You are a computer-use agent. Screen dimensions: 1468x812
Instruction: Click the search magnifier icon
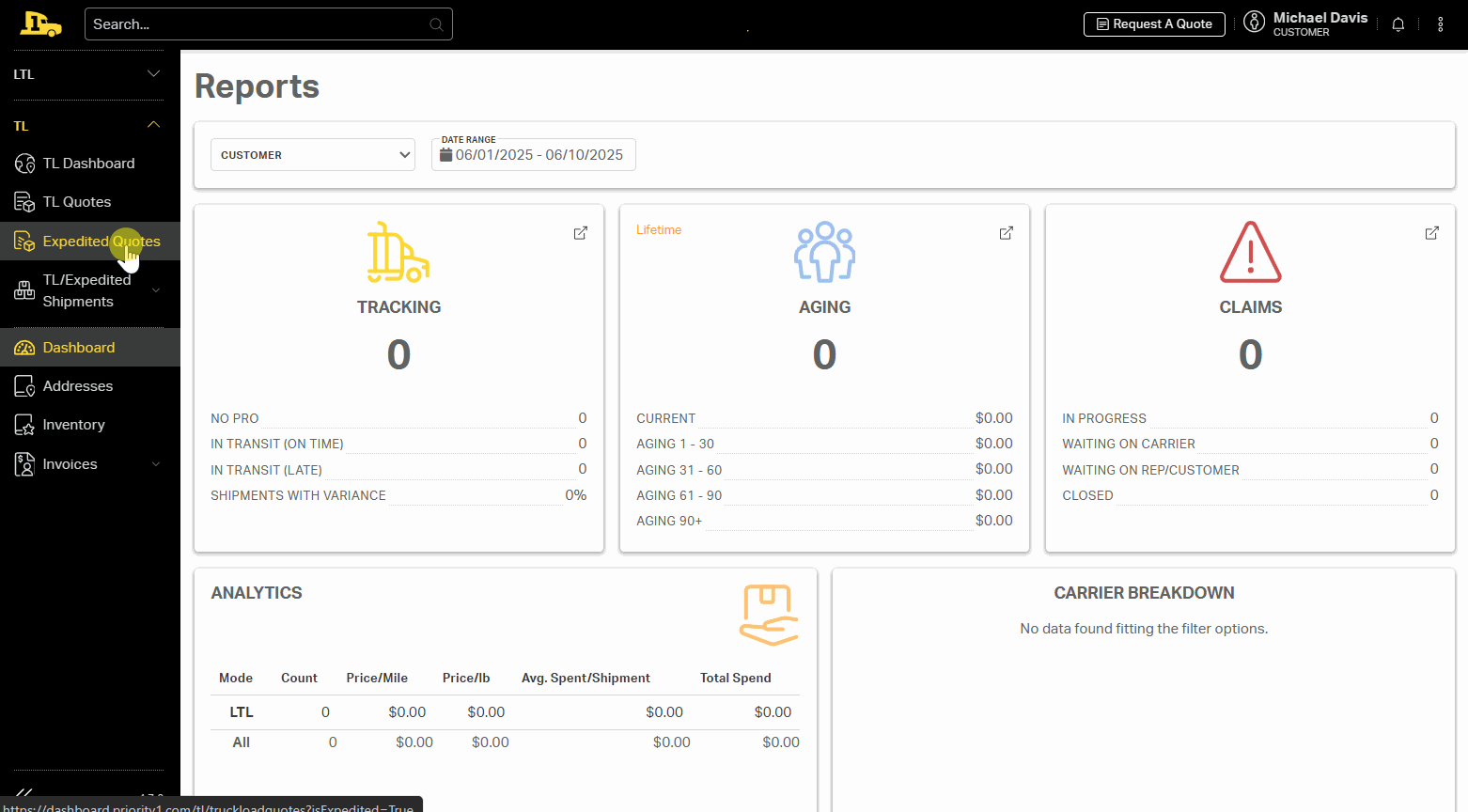[x=436, y=24]
